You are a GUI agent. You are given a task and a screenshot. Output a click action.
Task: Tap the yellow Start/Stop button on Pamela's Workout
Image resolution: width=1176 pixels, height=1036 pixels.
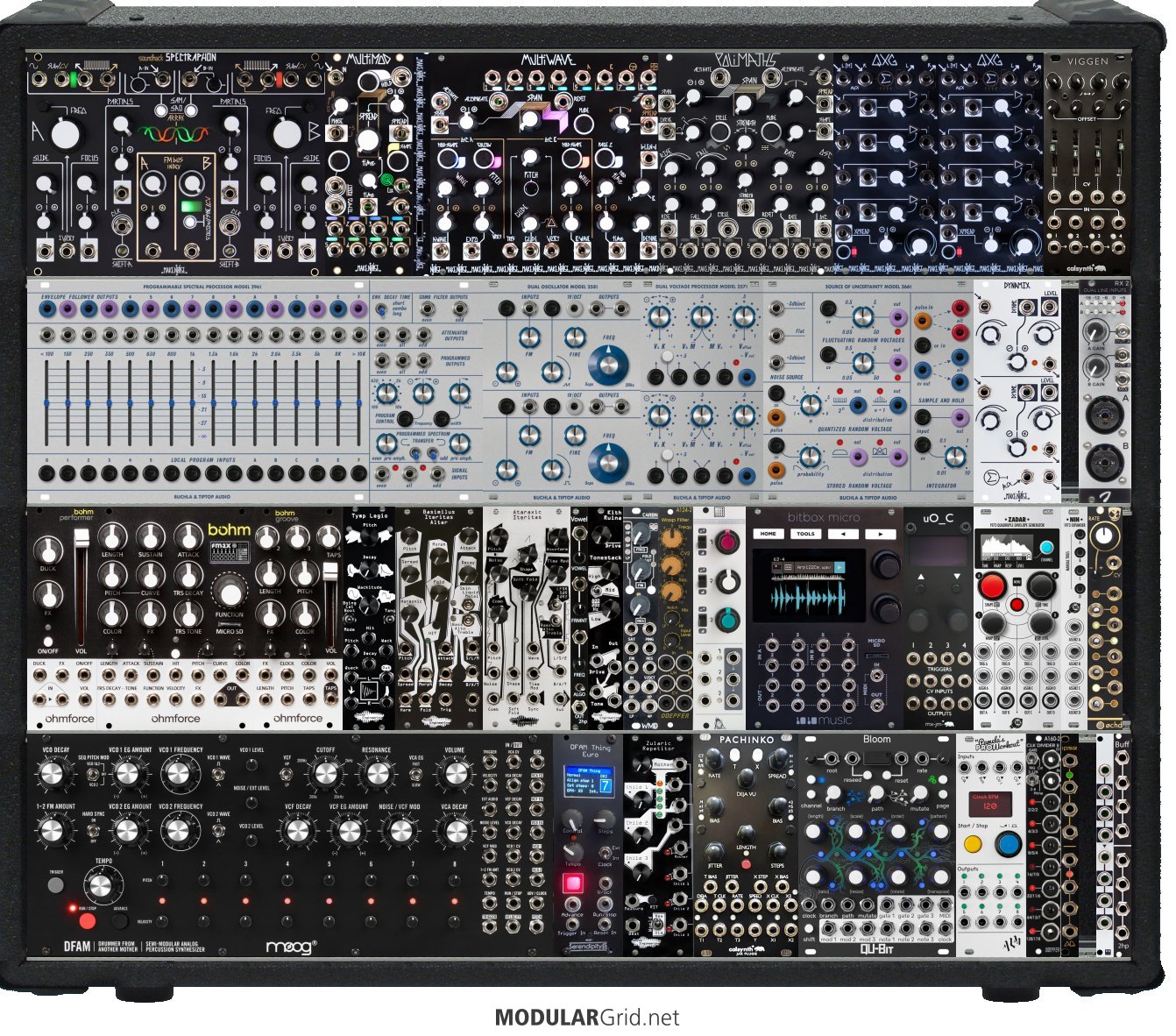pos(974,846)
